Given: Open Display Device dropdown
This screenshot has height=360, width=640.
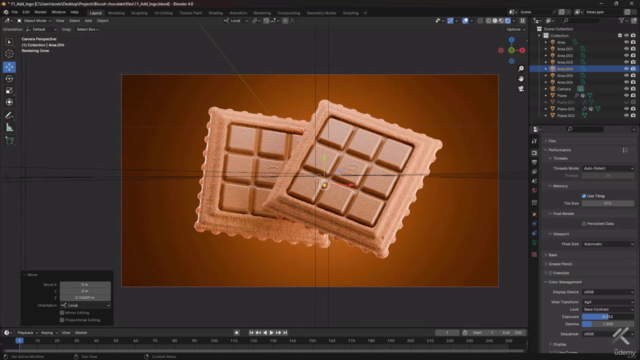Looking at the screenshot, I should pyautogui.click(x=608, y=292).
